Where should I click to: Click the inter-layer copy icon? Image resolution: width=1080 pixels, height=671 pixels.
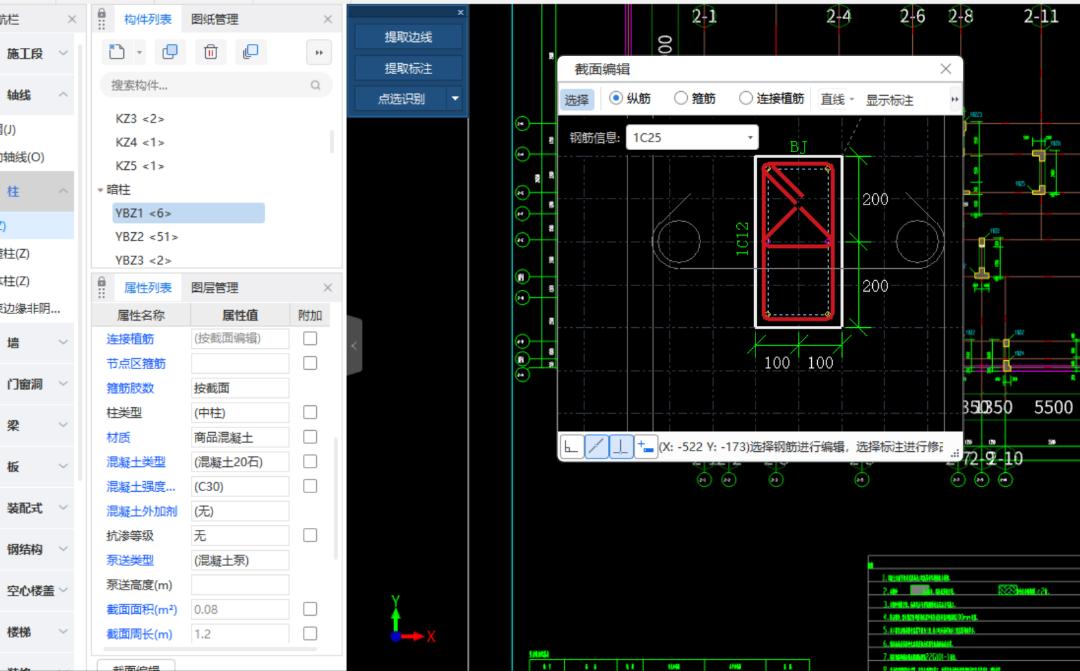[x=251, y=52]
